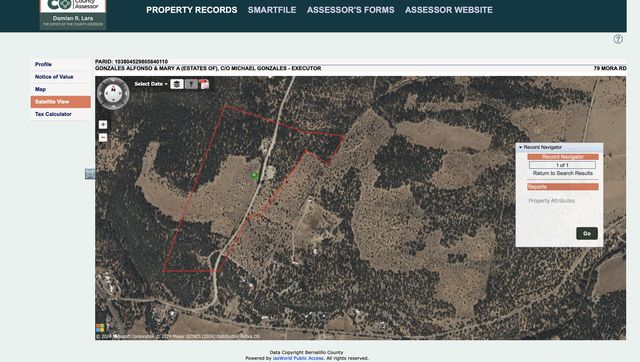Click the green parcel marker on map

[x=254, y=175]
